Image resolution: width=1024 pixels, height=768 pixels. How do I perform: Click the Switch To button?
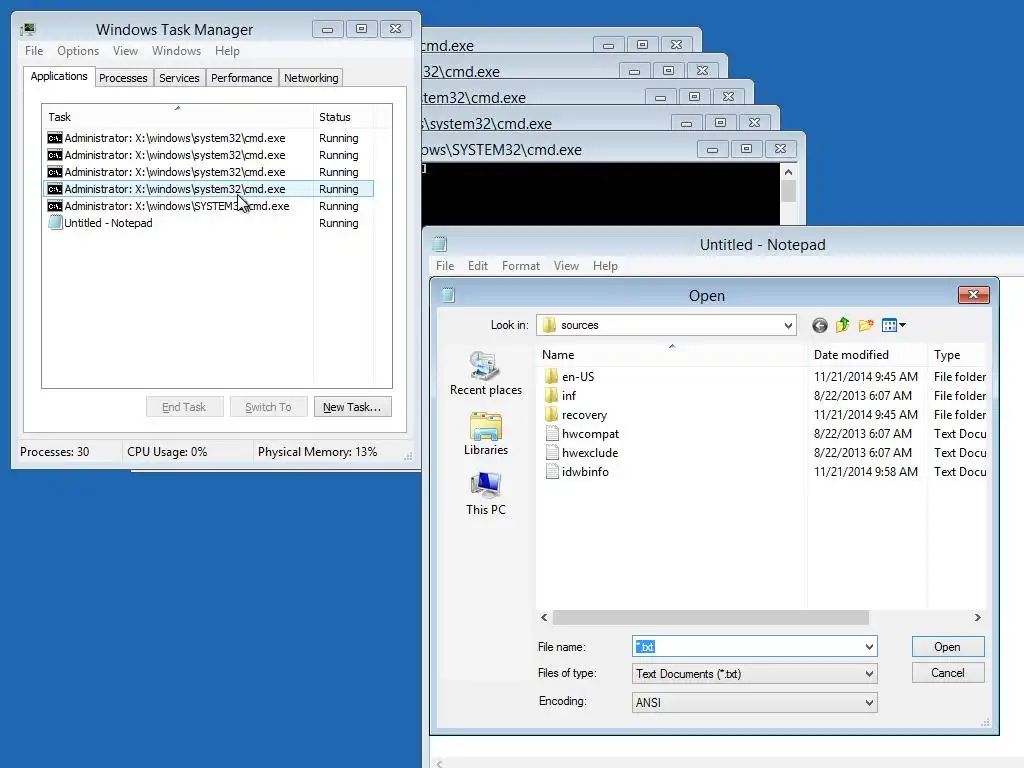point(268,407)
